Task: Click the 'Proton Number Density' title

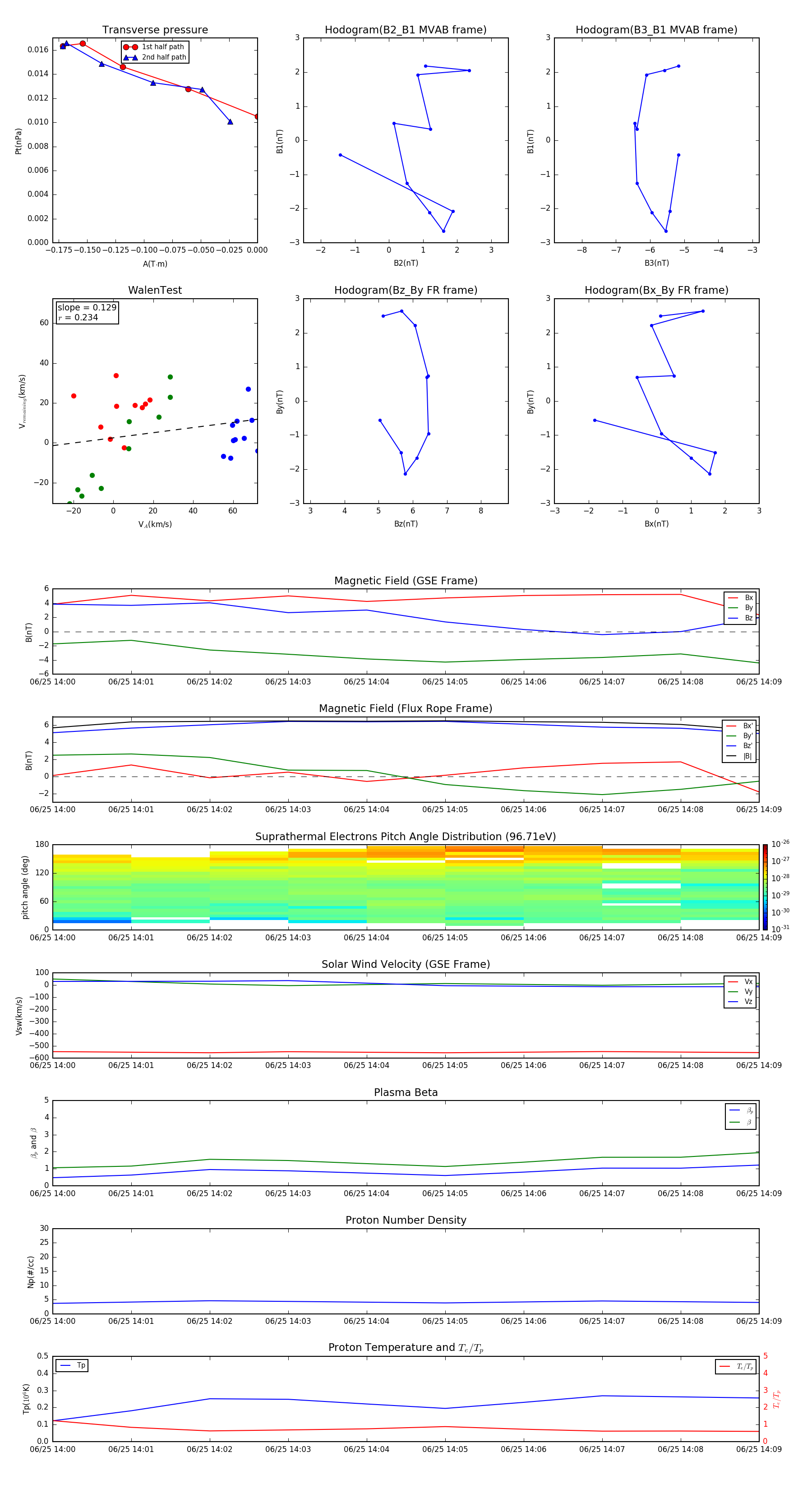Action: pyautogui.click(x=406, y=1220)
